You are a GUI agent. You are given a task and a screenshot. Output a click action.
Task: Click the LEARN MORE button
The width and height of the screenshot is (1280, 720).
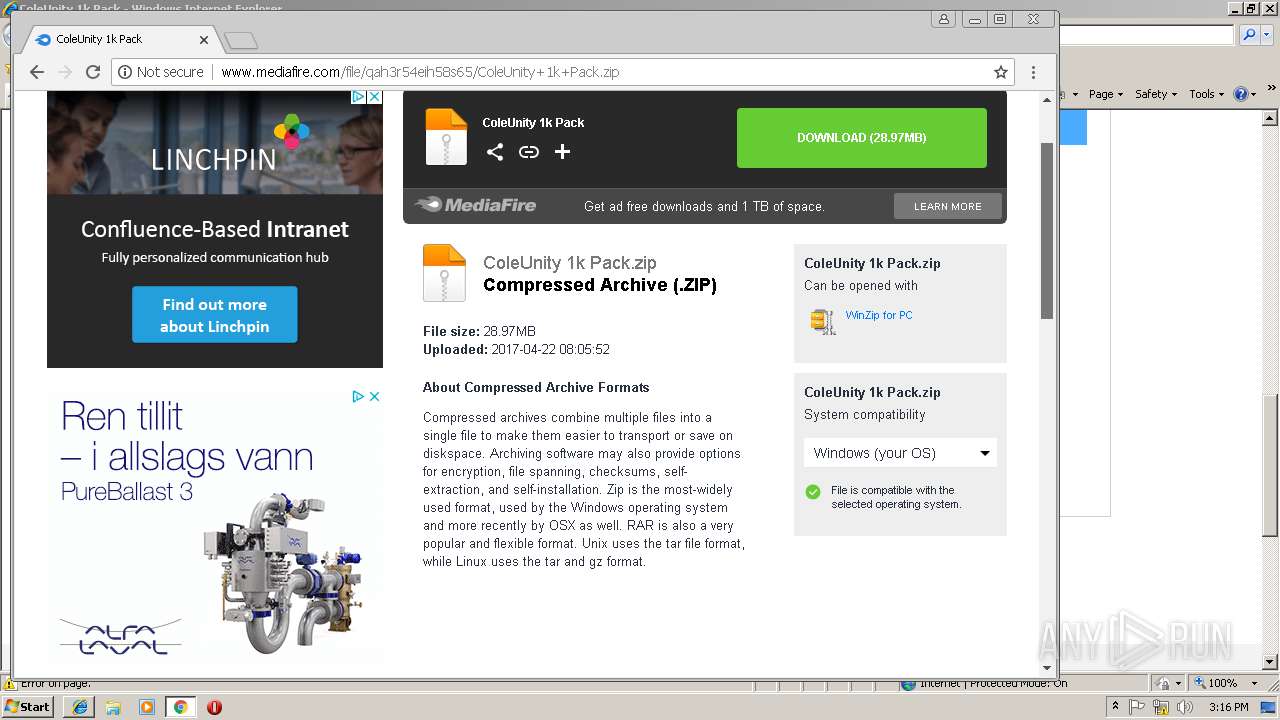point(947,206)
